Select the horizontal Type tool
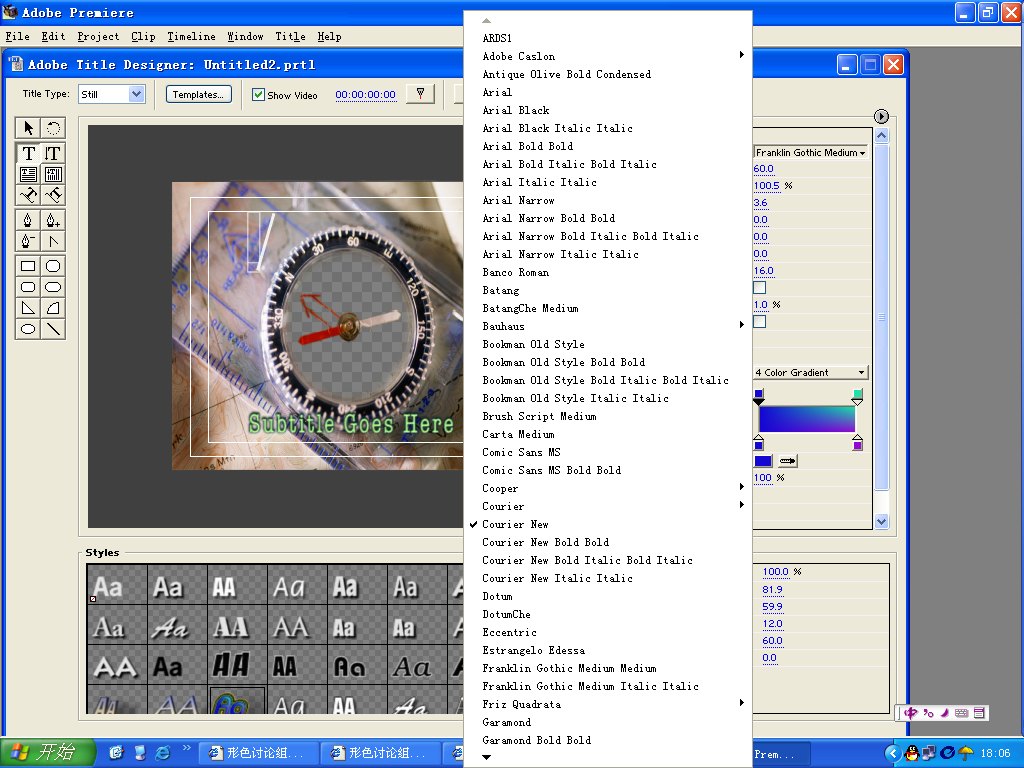Image resolution: width=1024 pixels, height=768 pixels. click(28, 153)
